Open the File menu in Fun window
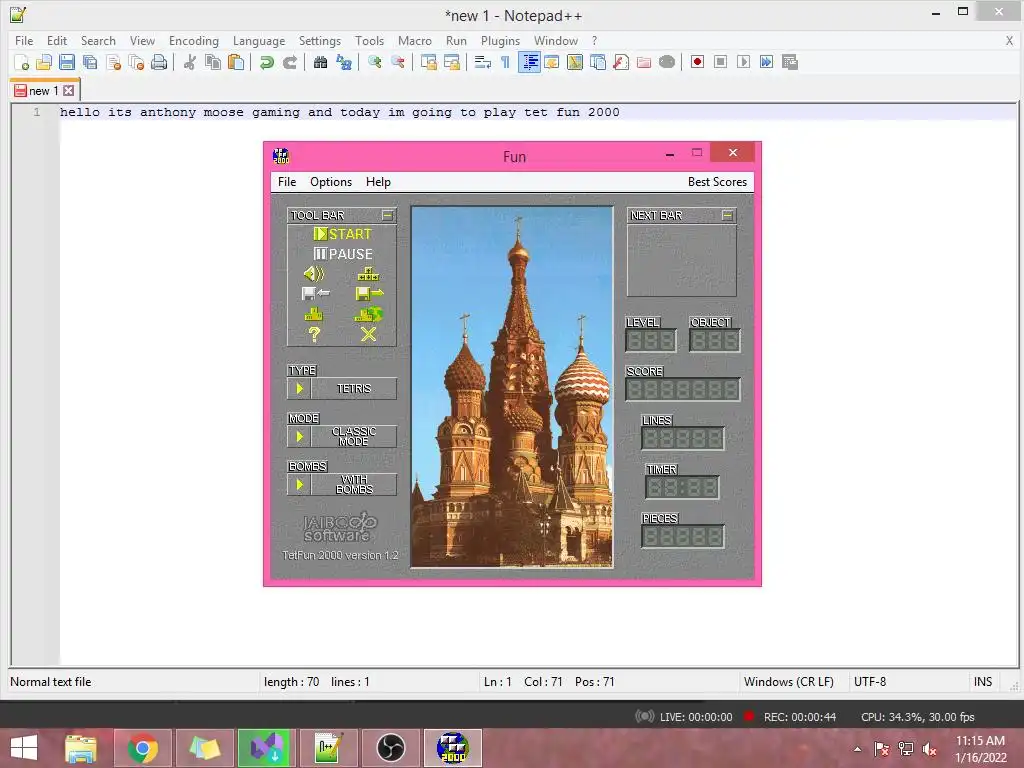 (287, 182)
